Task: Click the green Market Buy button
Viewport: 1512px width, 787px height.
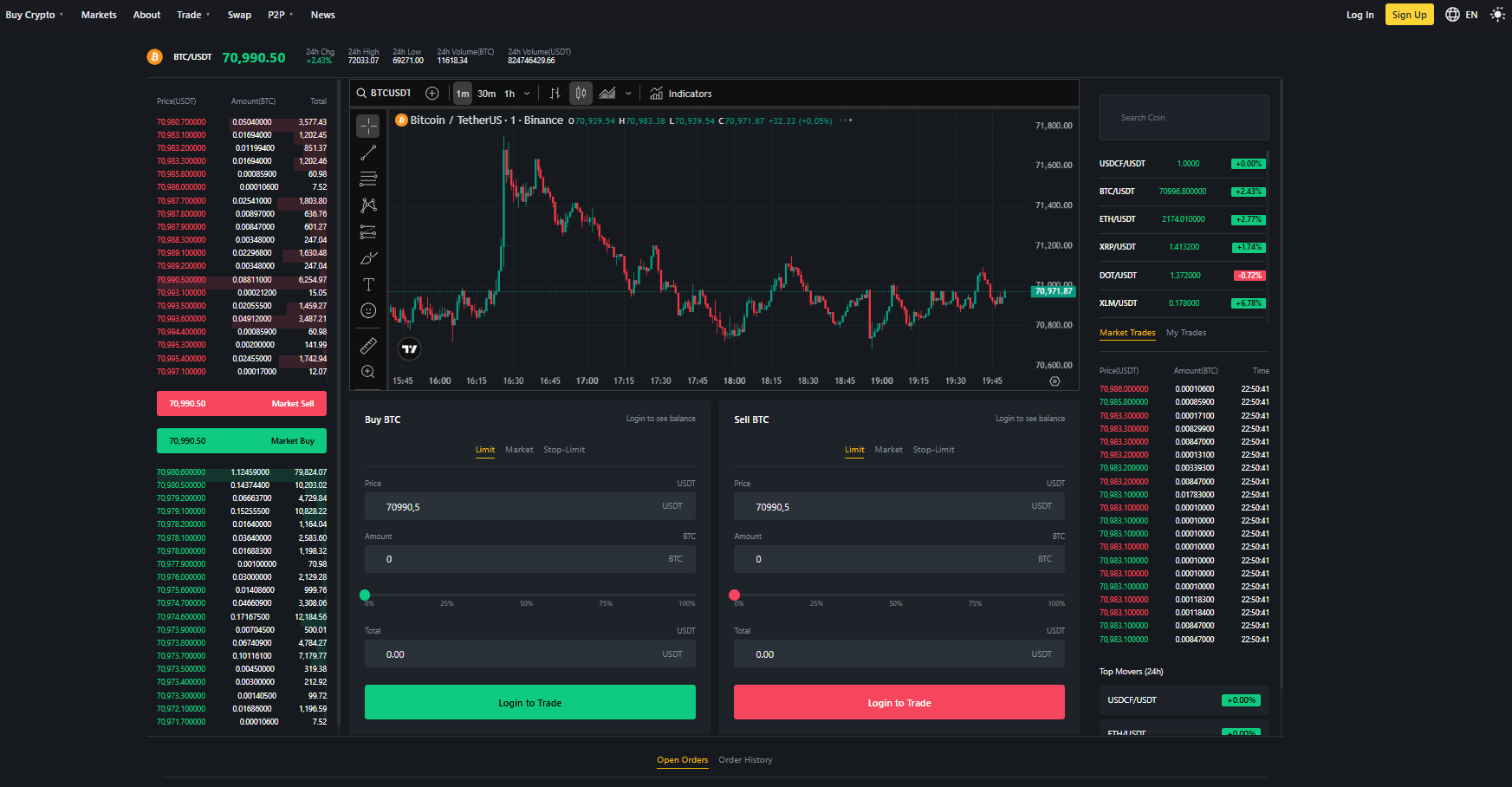Action: click(x=242, y=441)
